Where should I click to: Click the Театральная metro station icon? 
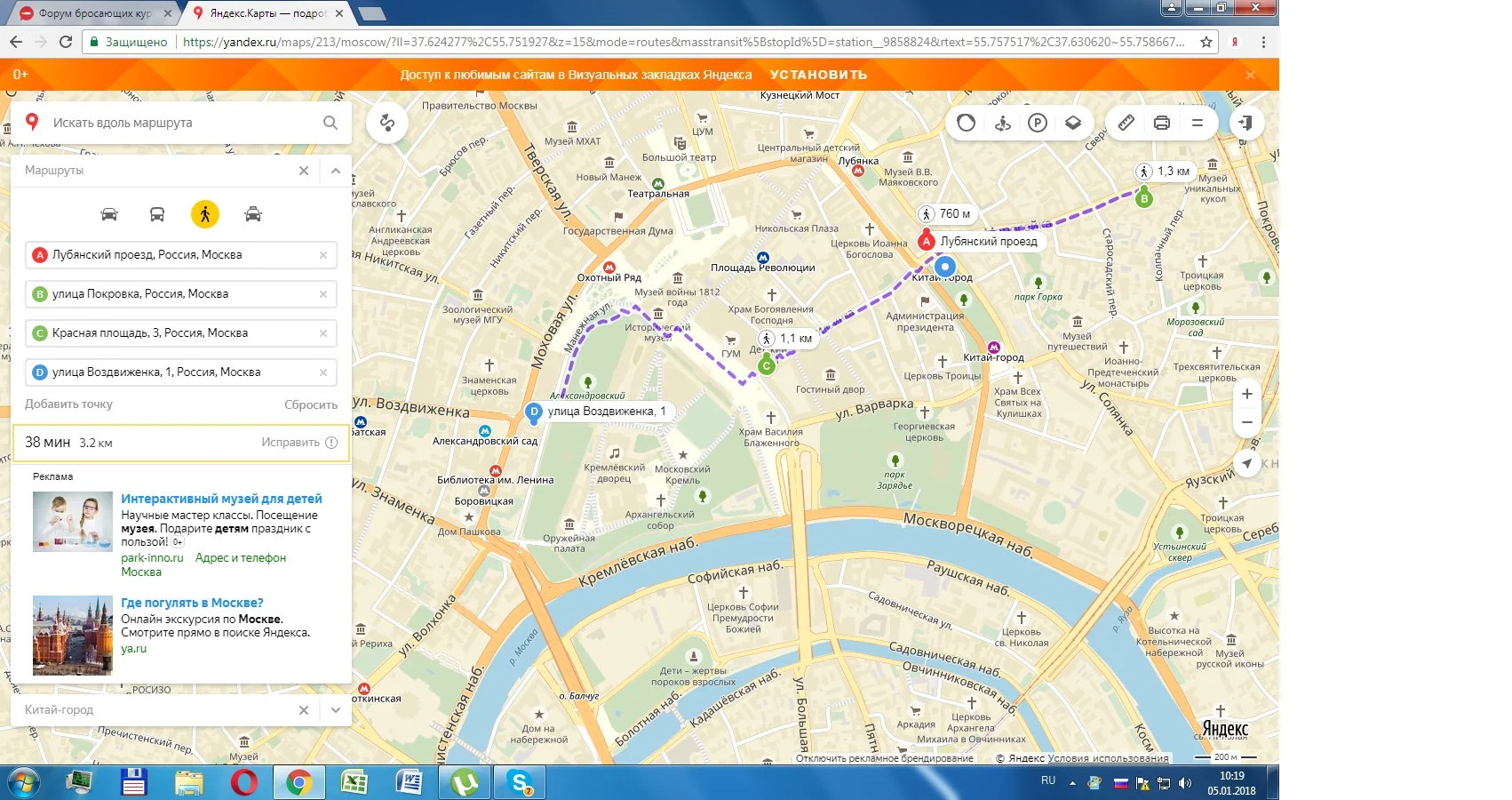pos(657,182)
